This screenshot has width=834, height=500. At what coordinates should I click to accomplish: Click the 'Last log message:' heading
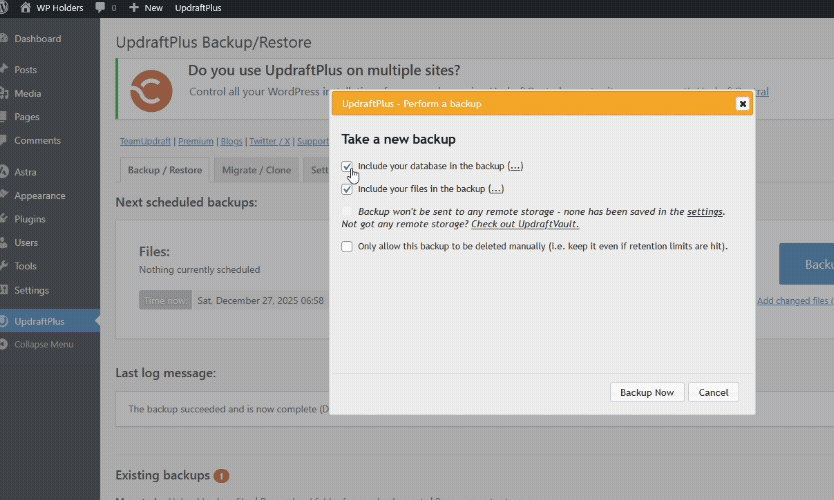coord(165,373)
